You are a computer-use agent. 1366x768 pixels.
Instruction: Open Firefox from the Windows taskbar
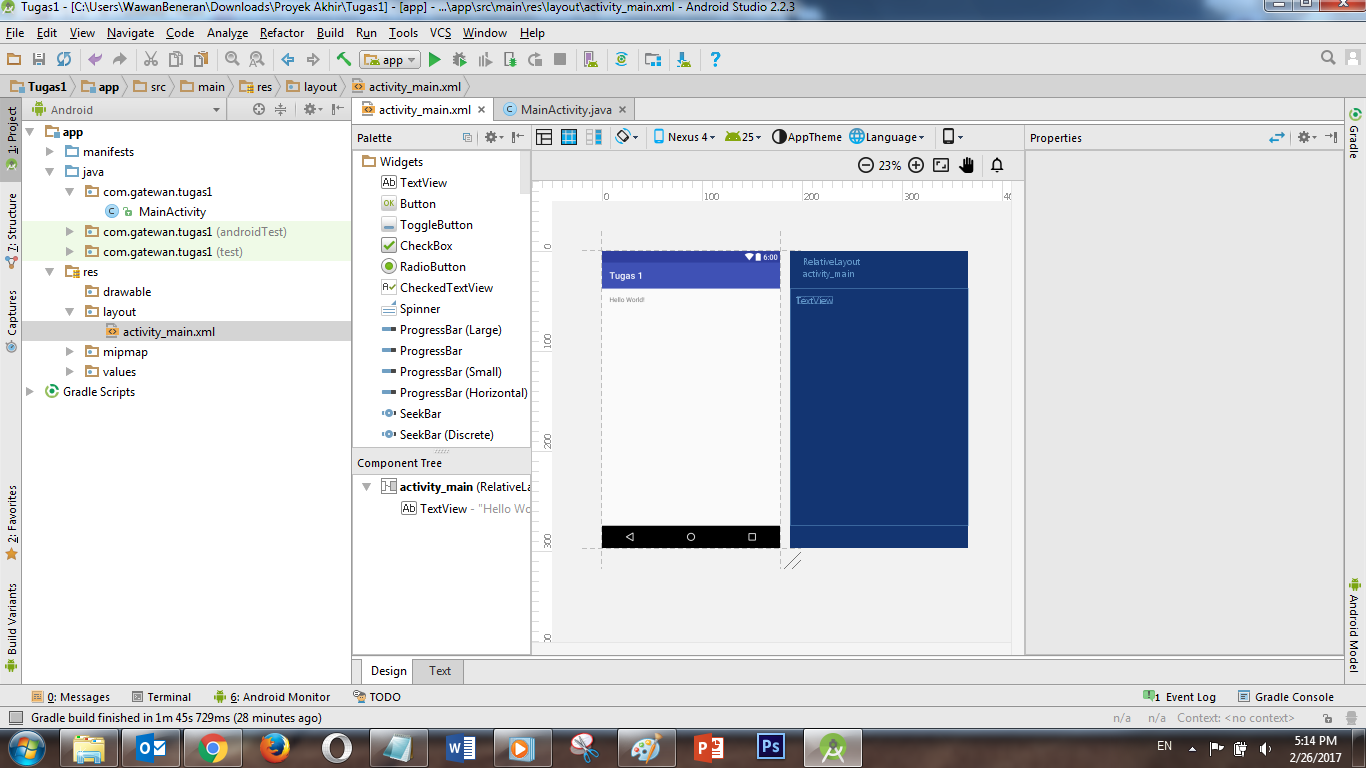coord(273,747)
